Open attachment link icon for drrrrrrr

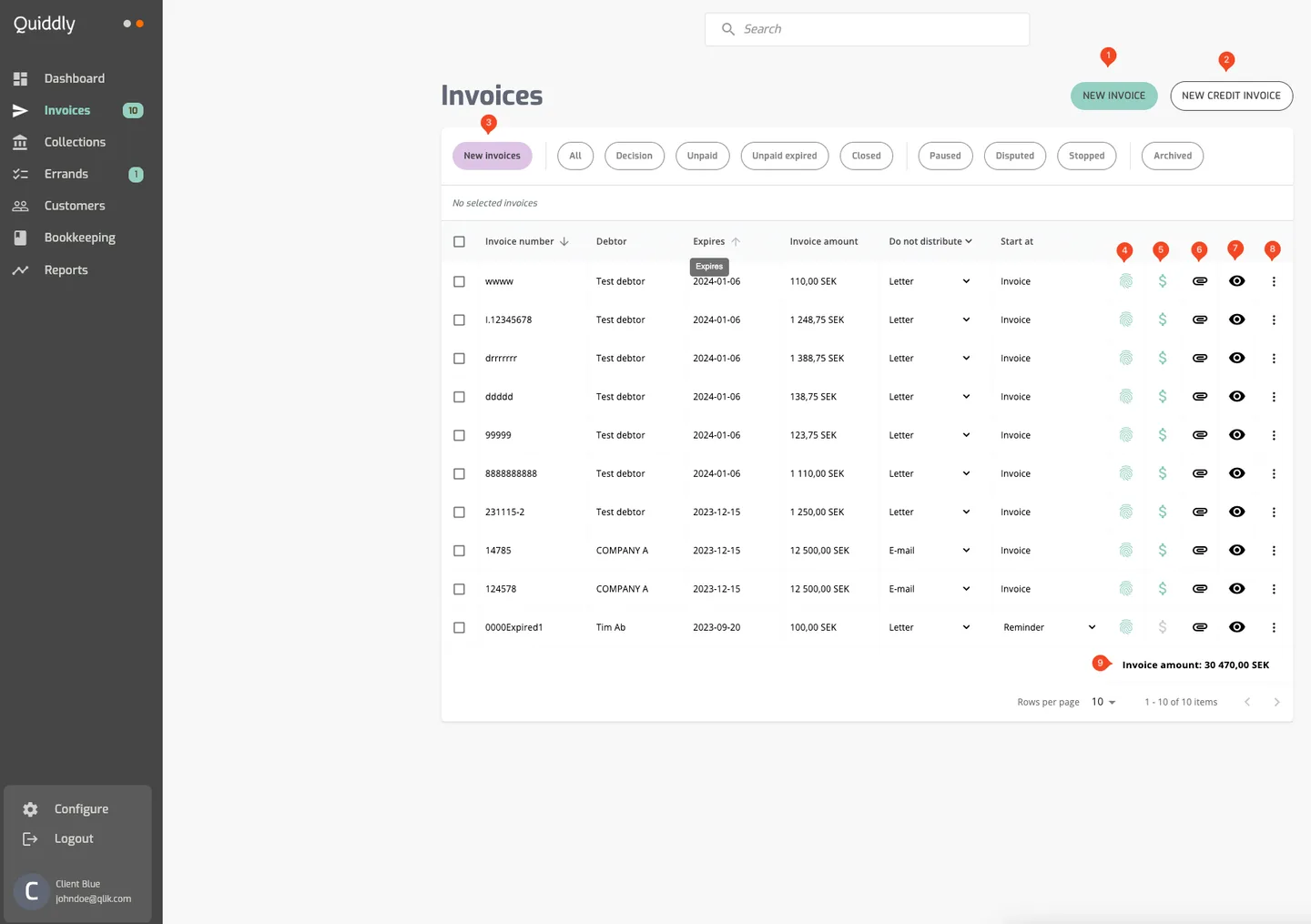(x=1200, y=359)
